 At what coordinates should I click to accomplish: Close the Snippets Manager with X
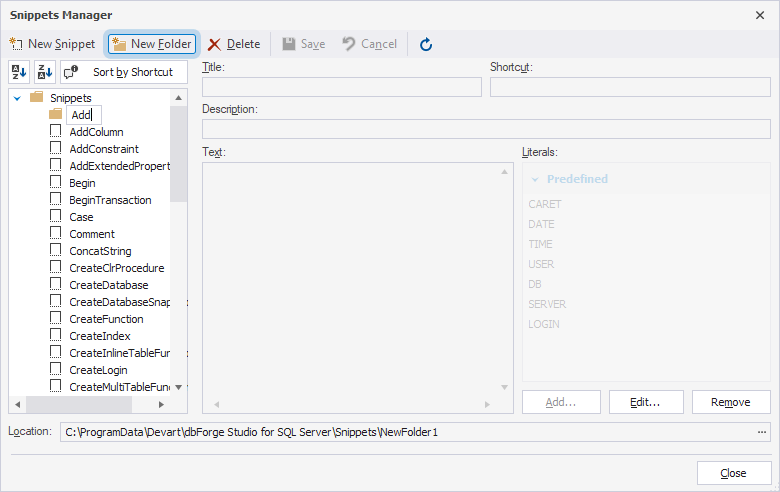[760, 15]
